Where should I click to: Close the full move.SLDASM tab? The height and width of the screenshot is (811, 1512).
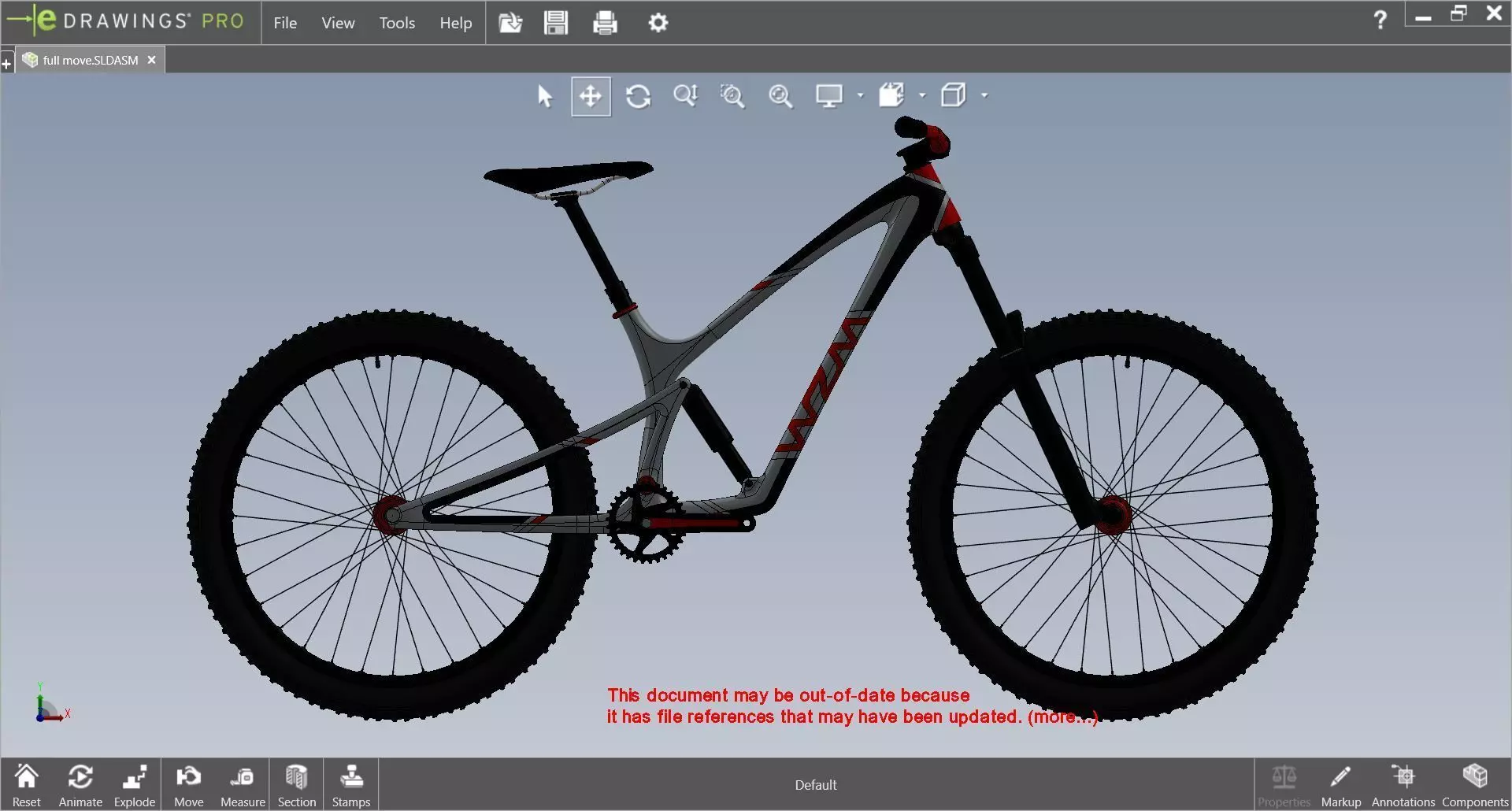coord(151,60)
